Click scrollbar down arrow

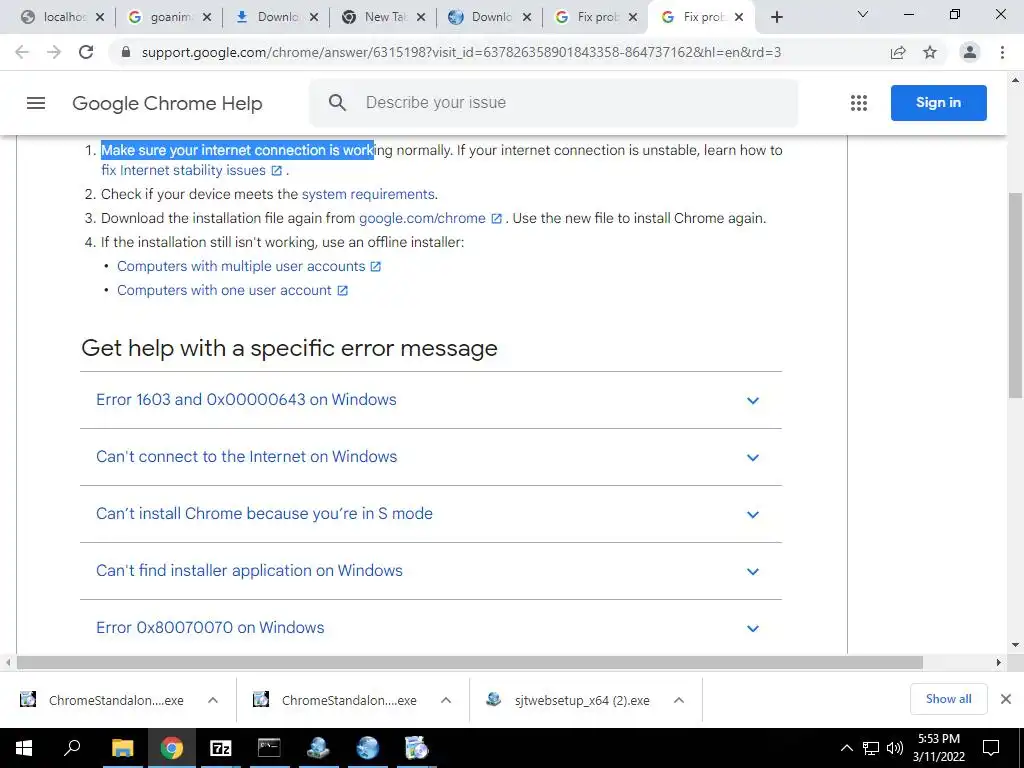pos(1015,645)
